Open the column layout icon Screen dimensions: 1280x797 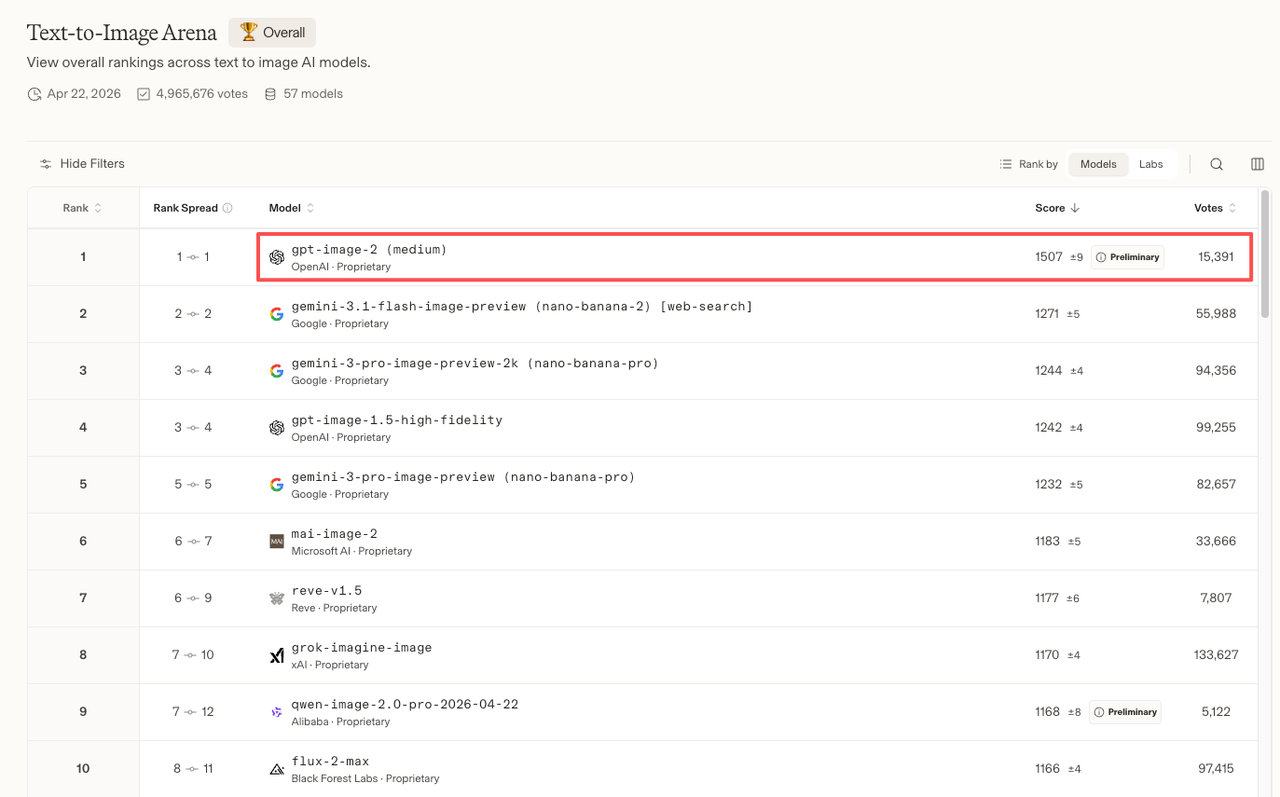point(1258,164)
